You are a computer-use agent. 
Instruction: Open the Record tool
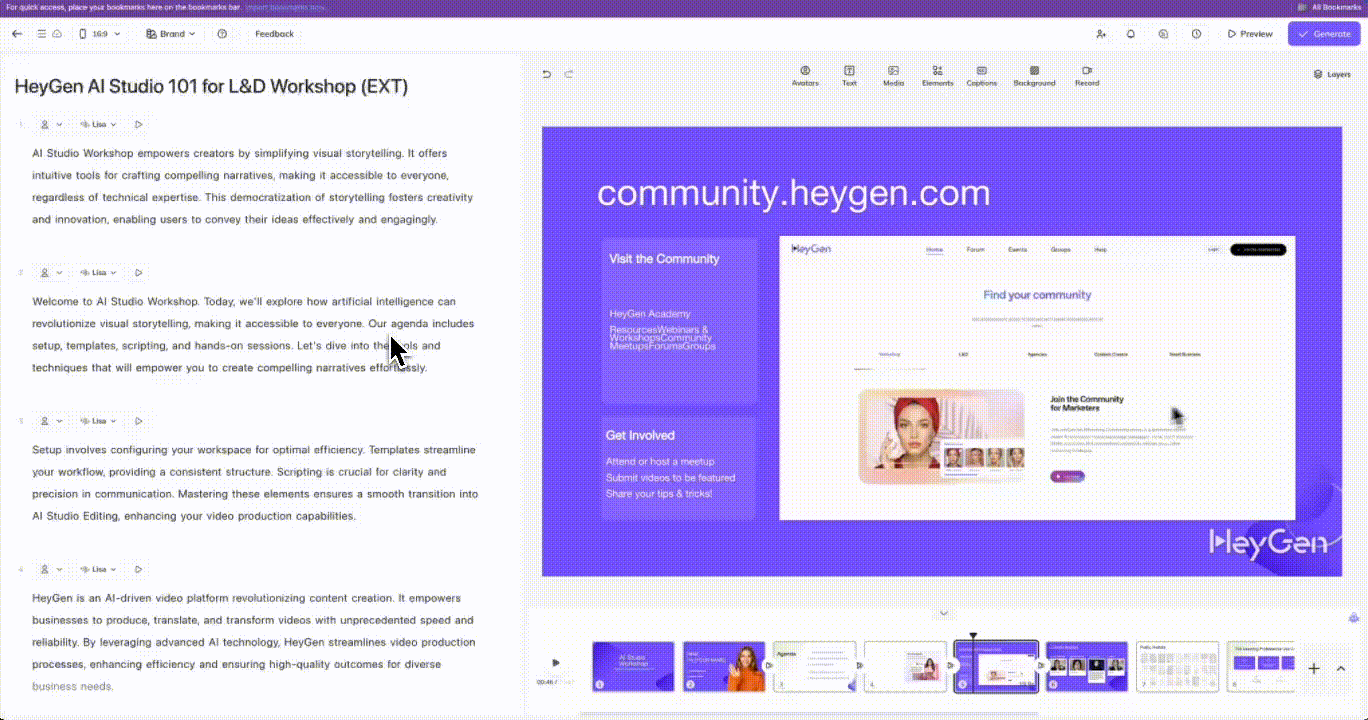1087,76
